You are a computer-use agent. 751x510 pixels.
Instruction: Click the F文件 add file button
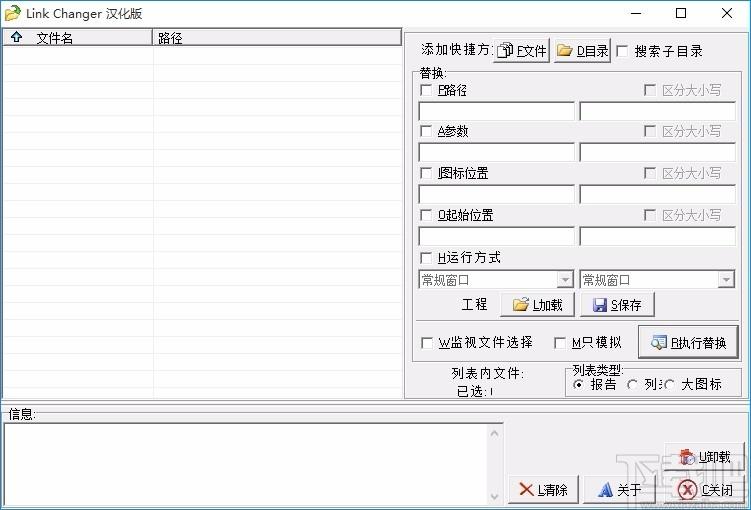coord(522,51)
